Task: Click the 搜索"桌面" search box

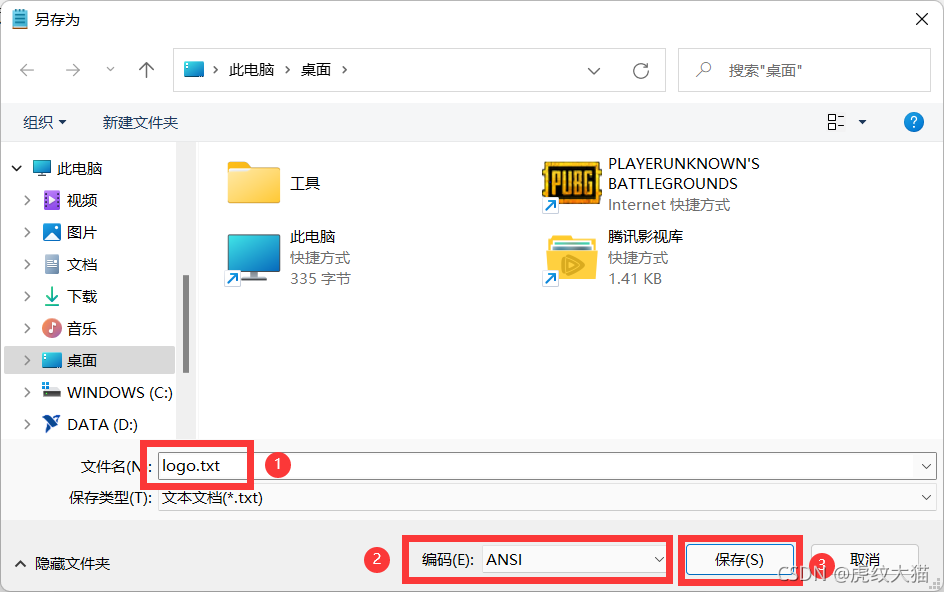Action: coord(804,70)
